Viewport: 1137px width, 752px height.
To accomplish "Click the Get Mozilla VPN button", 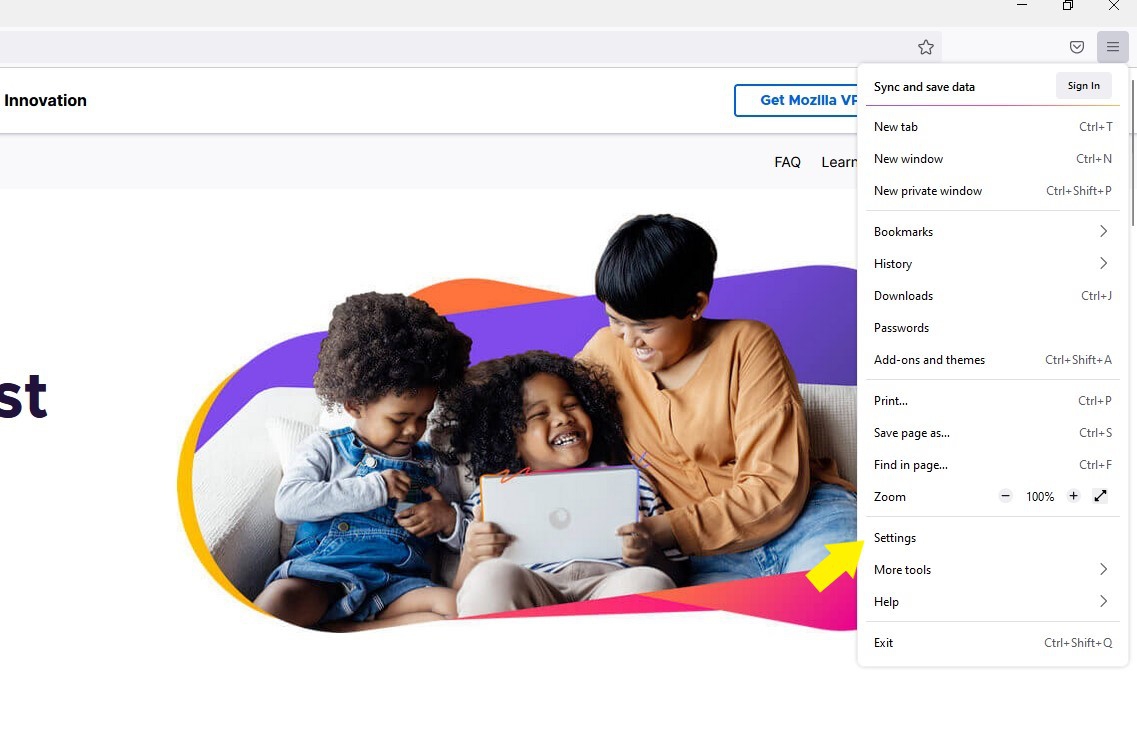I will tap(796, 100).
